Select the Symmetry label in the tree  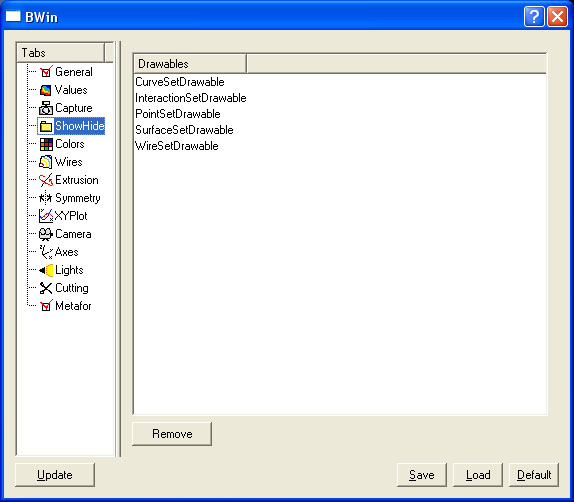(78, 198)
